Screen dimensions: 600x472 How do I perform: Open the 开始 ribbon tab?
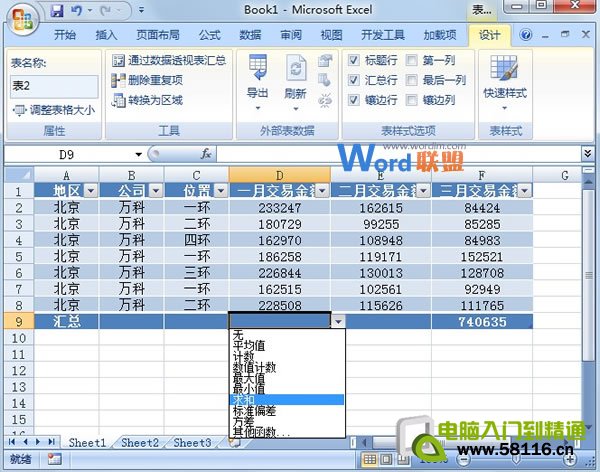(x=64, y=35)
